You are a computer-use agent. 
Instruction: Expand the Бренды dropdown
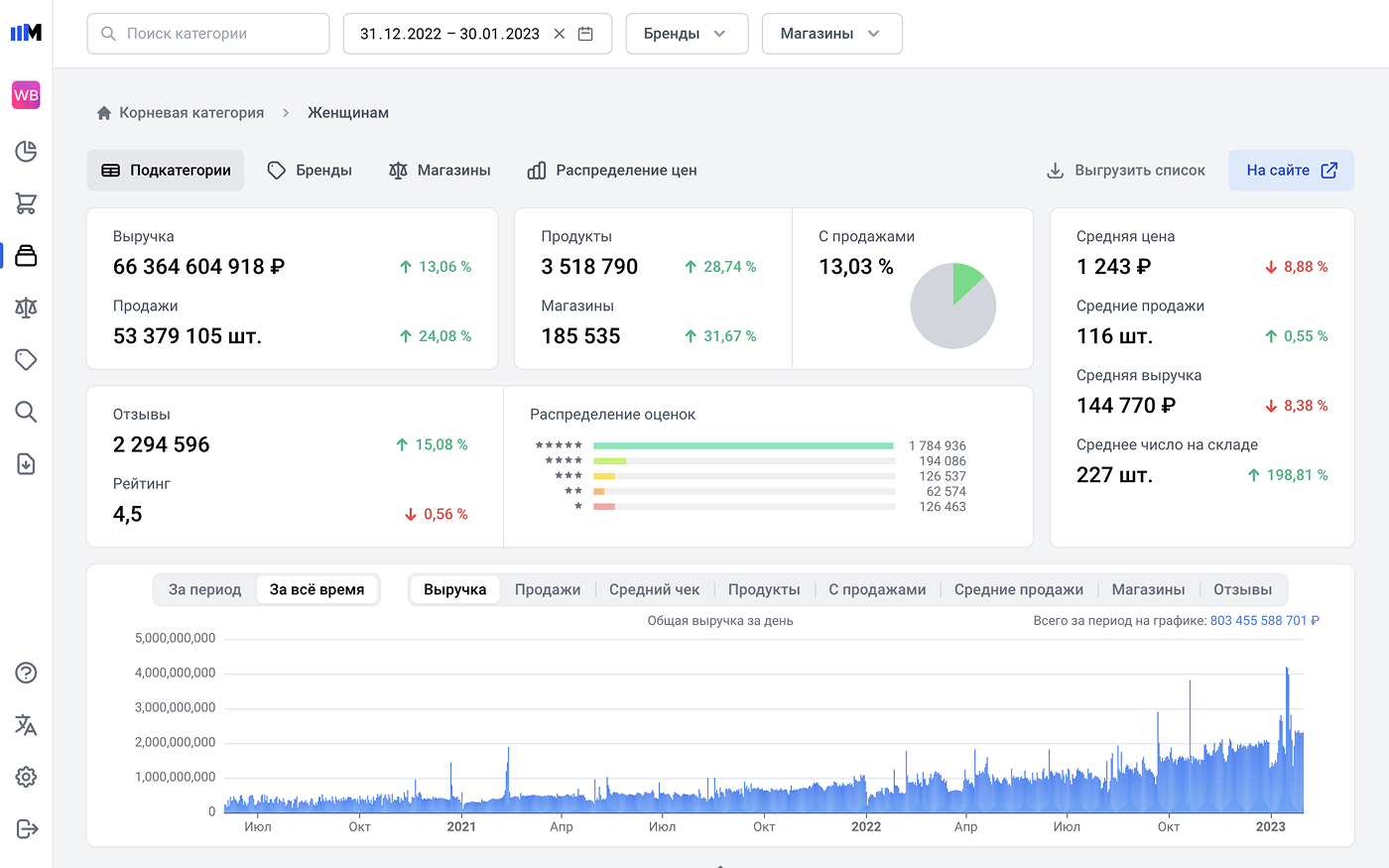click(x=685, y=34)
